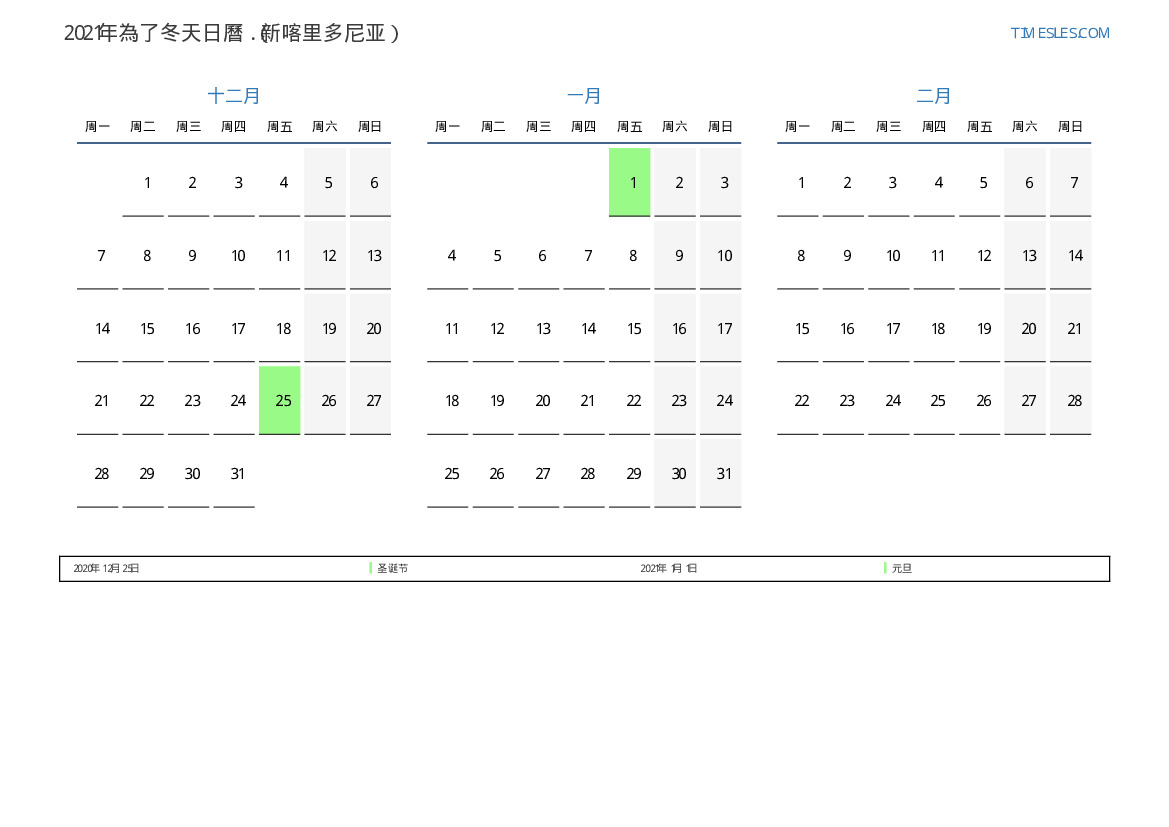Viewport: 1169px width, 827px height.
Task: Select the 十二月 month heading
Action: (234, 96)
